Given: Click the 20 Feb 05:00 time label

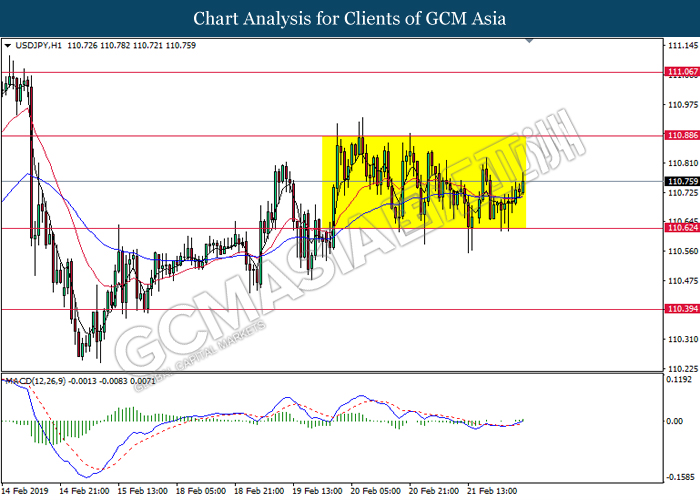Looking at the screenshot, I should click(x=375, y=491).
